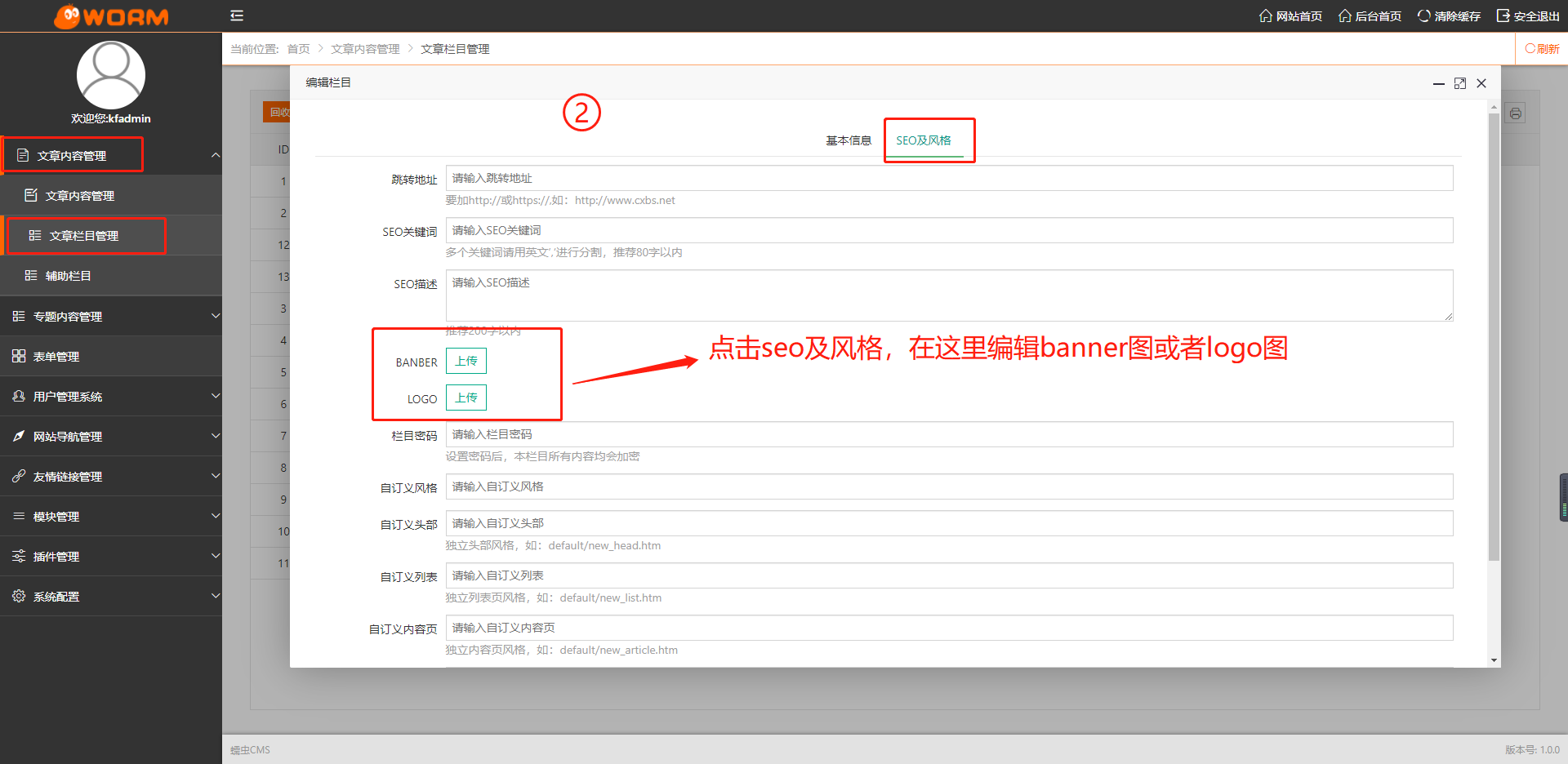Expand 模块管理 menu chevron
Image resolution: width=1568 pixels, height=764 pixels.
click(216, 516)
